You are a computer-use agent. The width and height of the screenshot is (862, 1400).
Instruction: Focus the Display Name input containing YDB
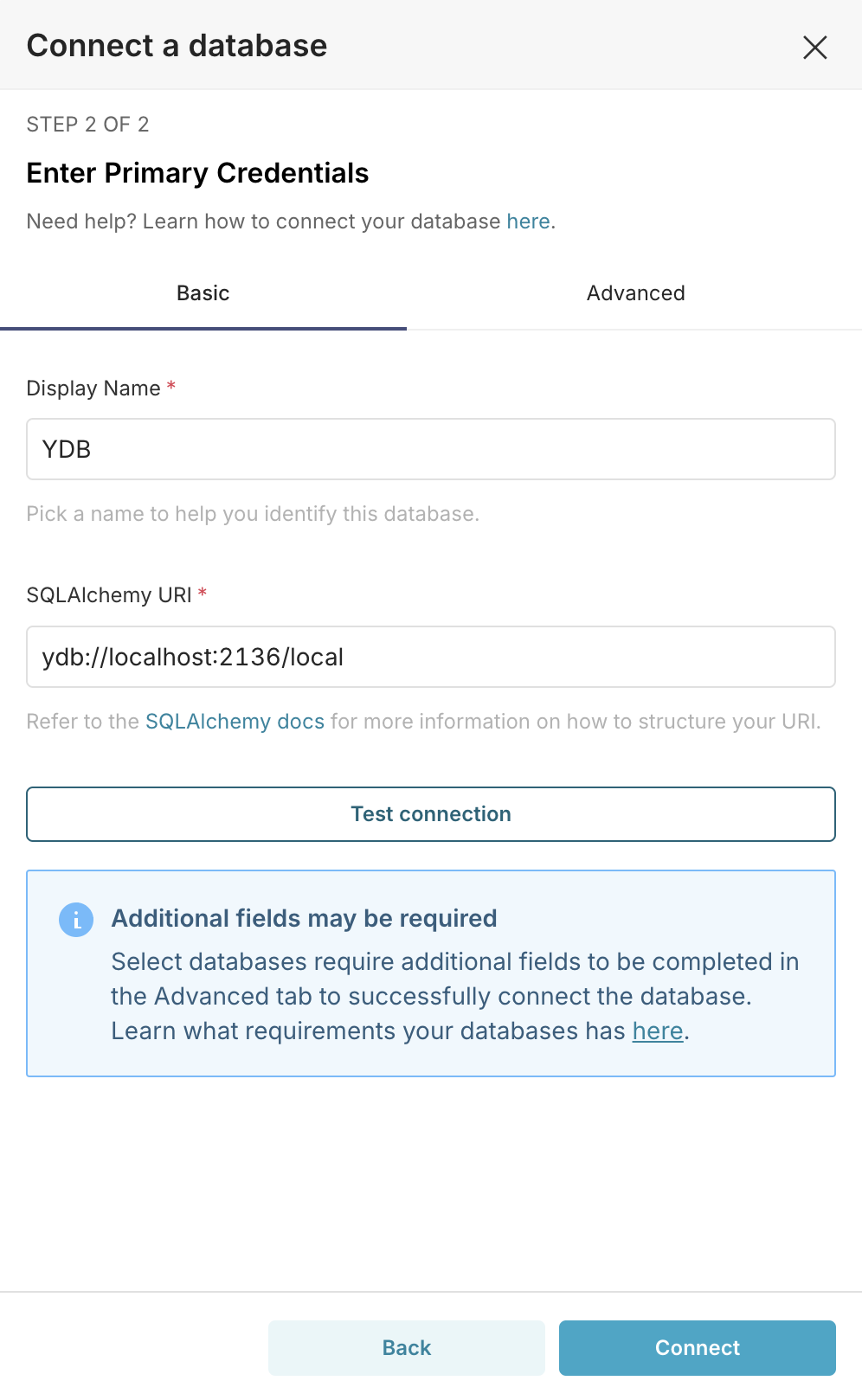pyautogui.click(x=430, y=449)
